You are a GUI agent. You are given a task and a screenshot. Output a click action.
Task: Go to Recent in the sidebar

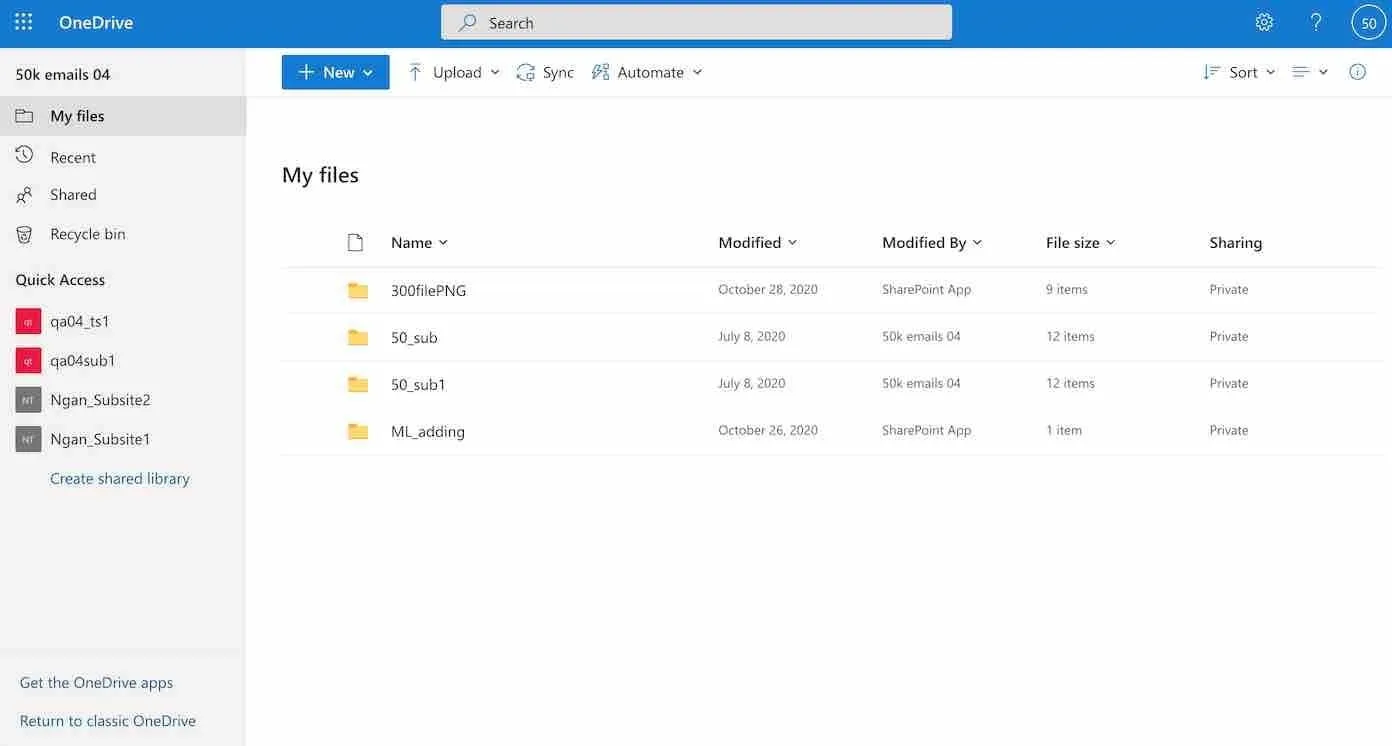coord(73,157)
